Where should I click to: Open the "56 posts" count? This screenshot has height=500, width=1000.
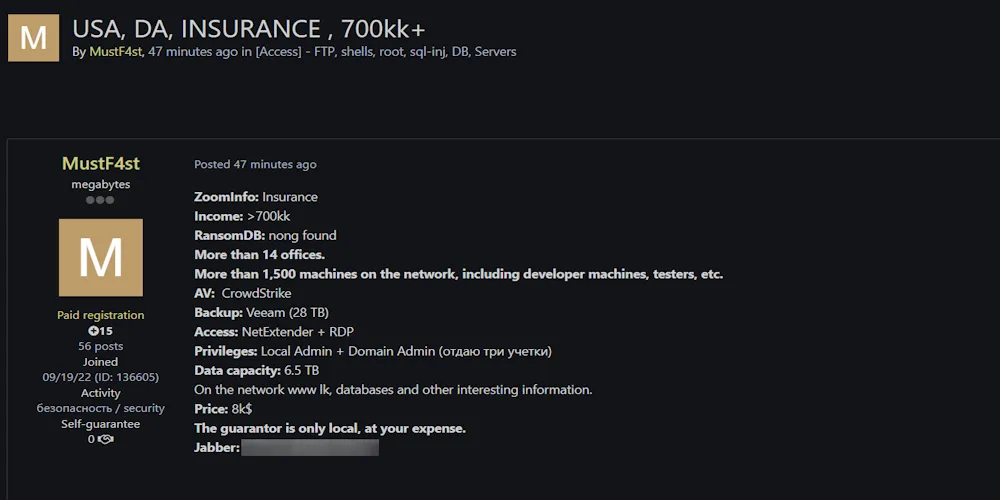click(100, 346)
